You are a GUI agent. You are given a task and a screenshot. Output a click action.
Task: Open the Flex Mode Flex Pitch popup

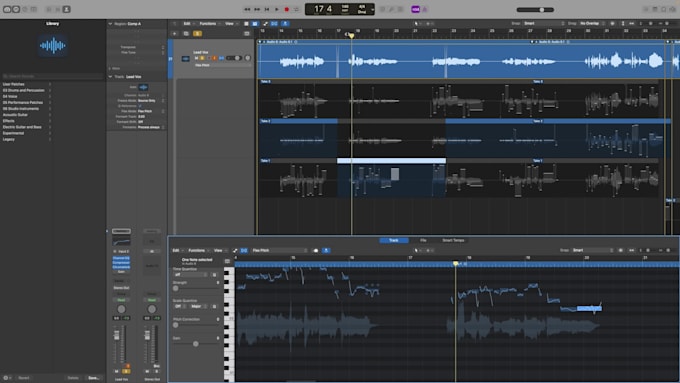(150, 111)
